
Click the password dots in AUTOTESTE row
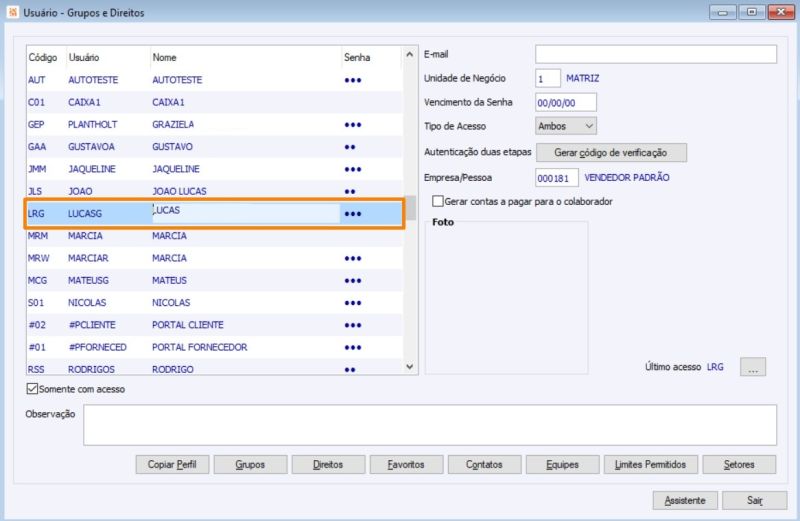[353, 80]
